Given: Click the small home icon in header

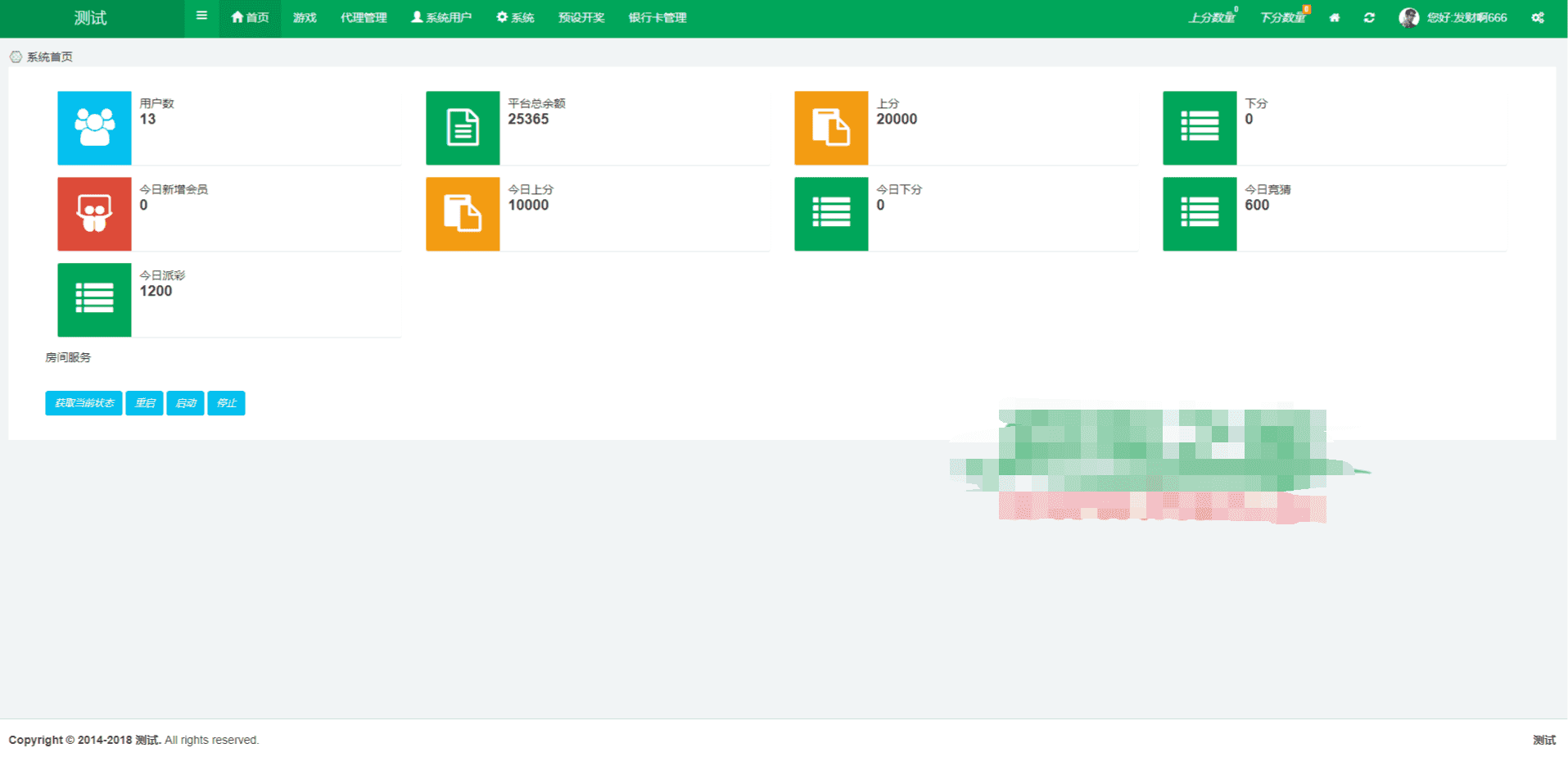Looking at the screenshot, I should pos(1335,17).
